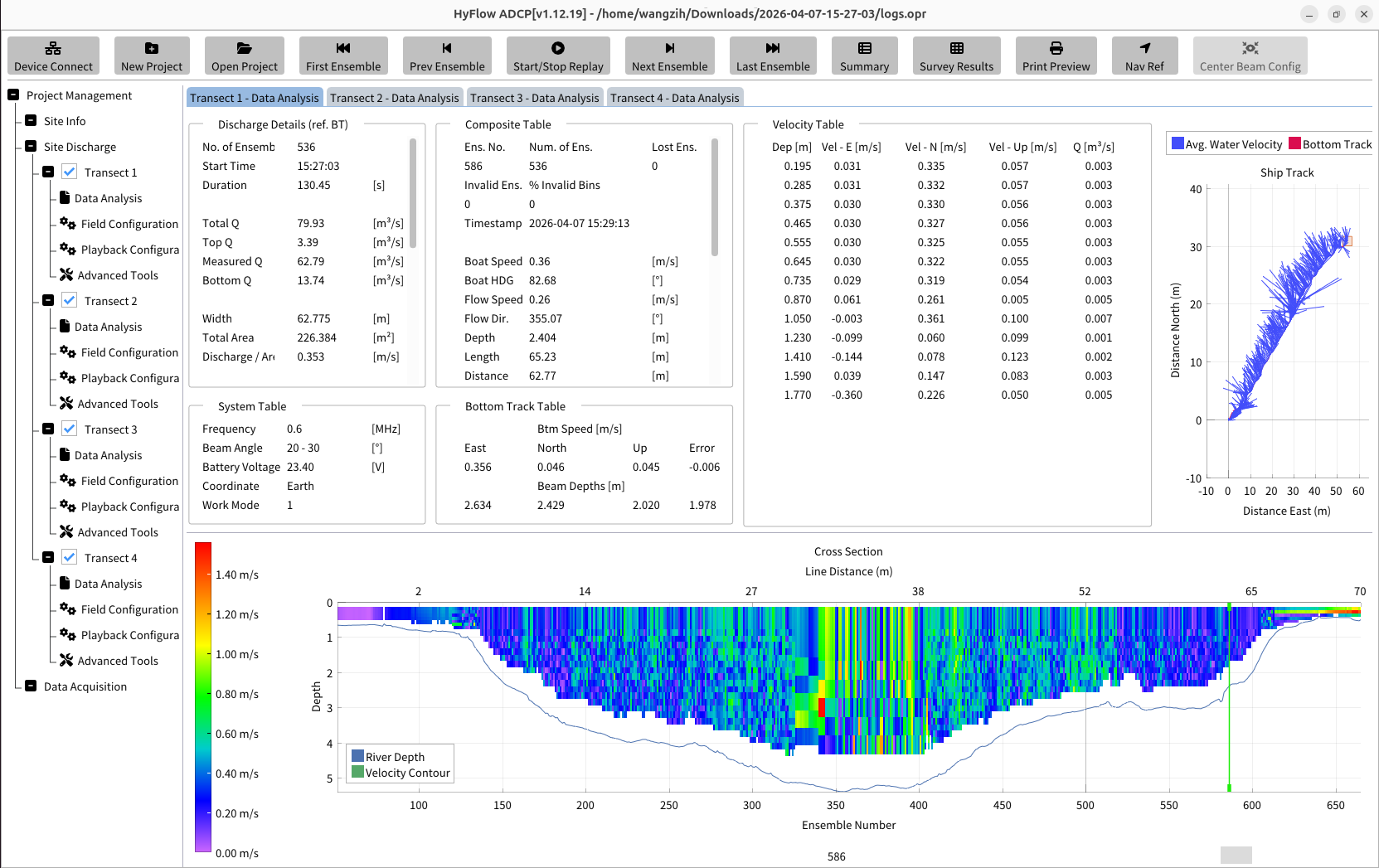The width and height of the screenshot is (1379, 868).
Task: Start/Stop Replay playback
Action: click(558, 56)
